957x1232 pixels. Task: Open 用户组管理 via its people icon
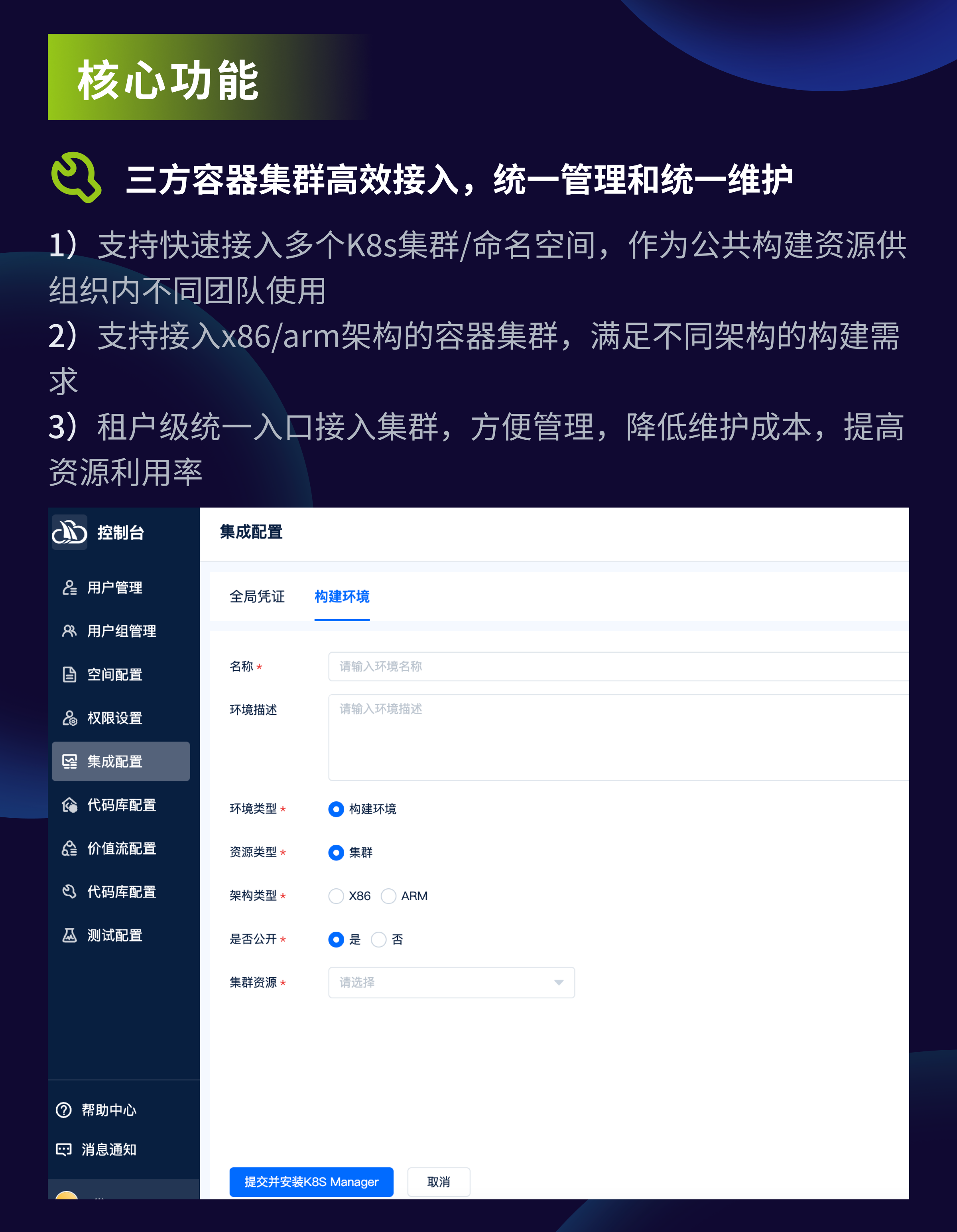point(69,631)
